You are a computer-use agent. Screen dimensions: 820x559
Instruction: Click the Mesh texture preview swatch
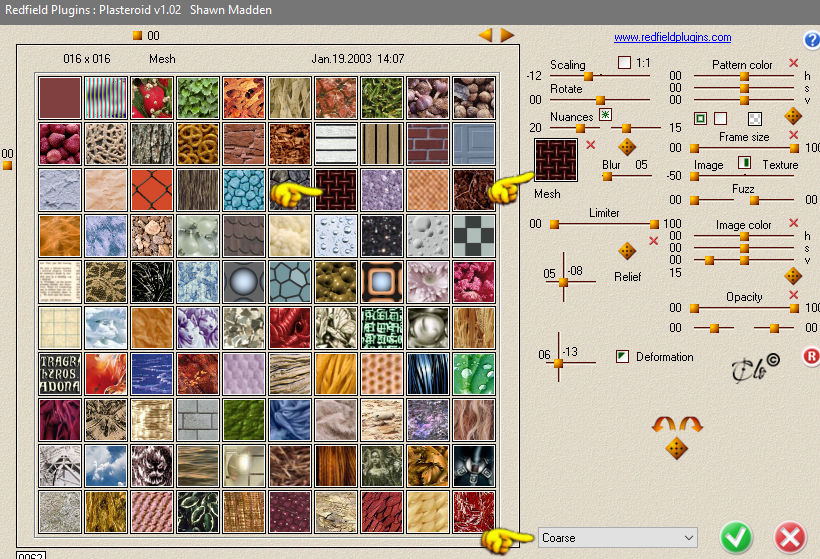[556, 160]
